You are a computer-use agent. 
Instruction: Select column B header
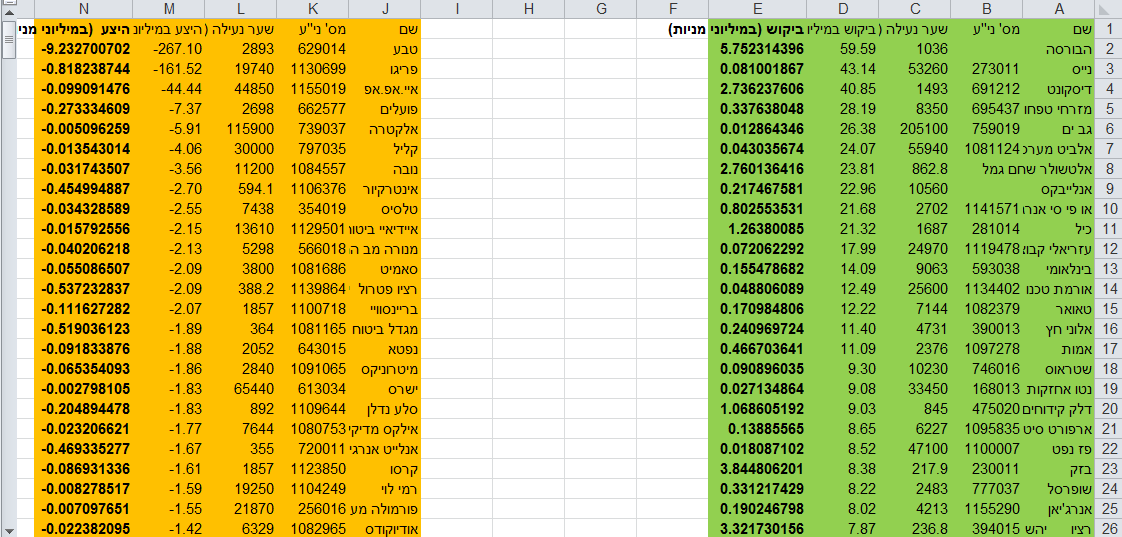coord(987,9)
